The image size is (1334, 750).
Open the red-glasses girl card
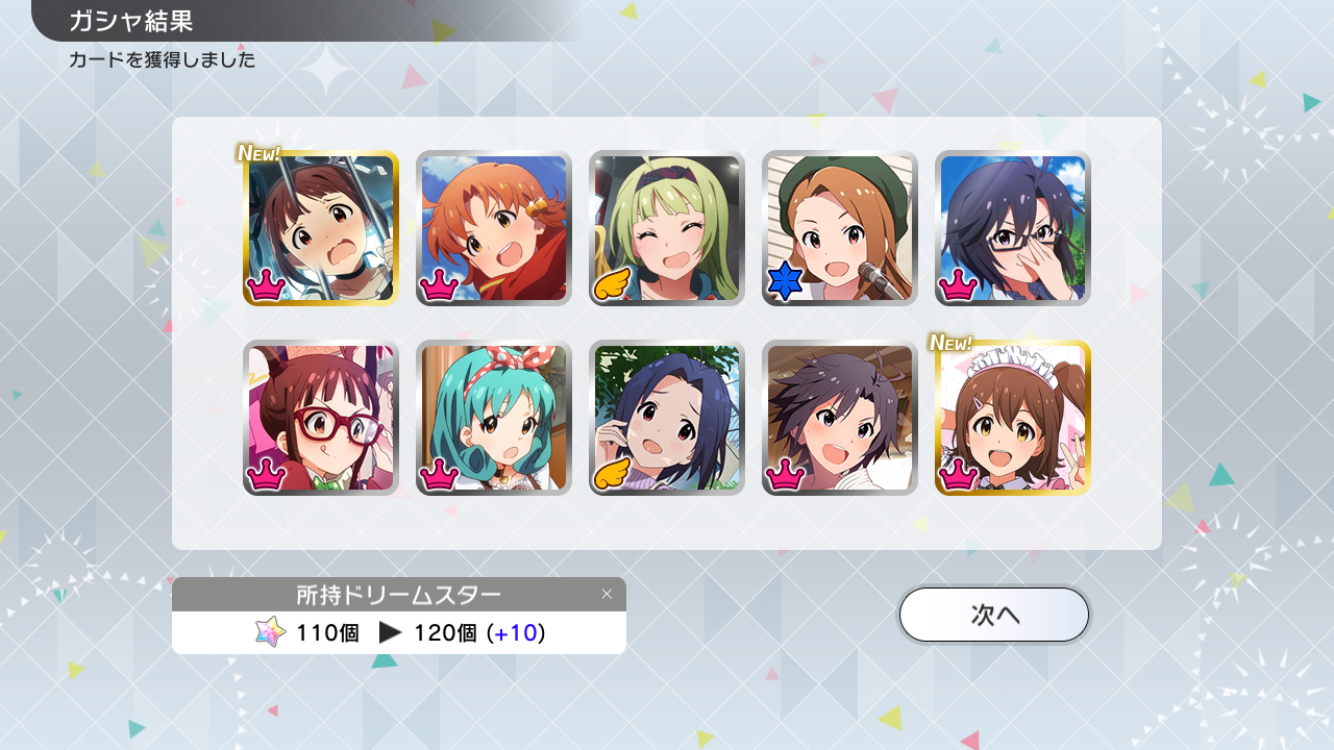coord(320,418)
